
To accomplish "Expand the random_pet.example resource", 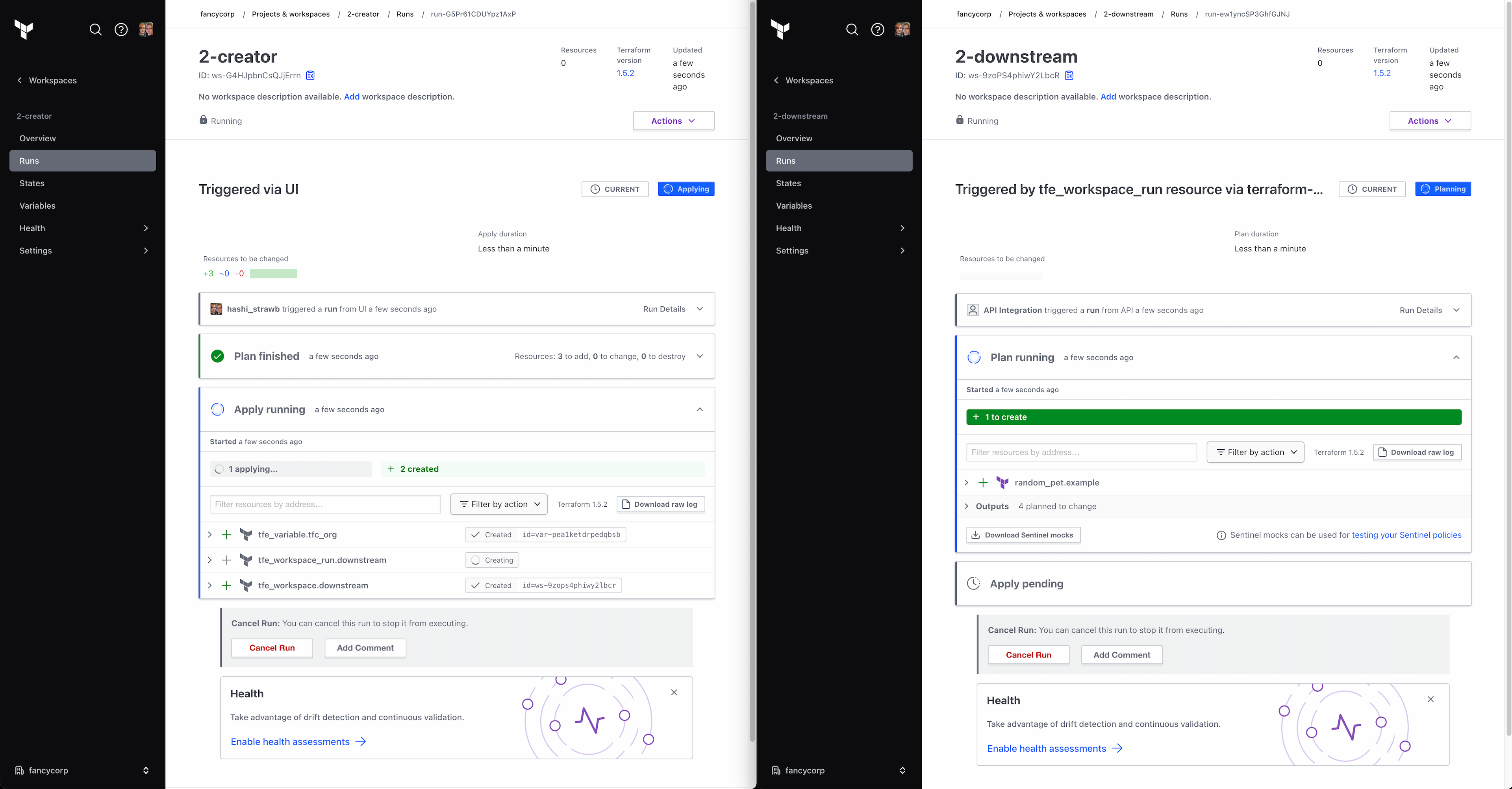I will (966, 482).
